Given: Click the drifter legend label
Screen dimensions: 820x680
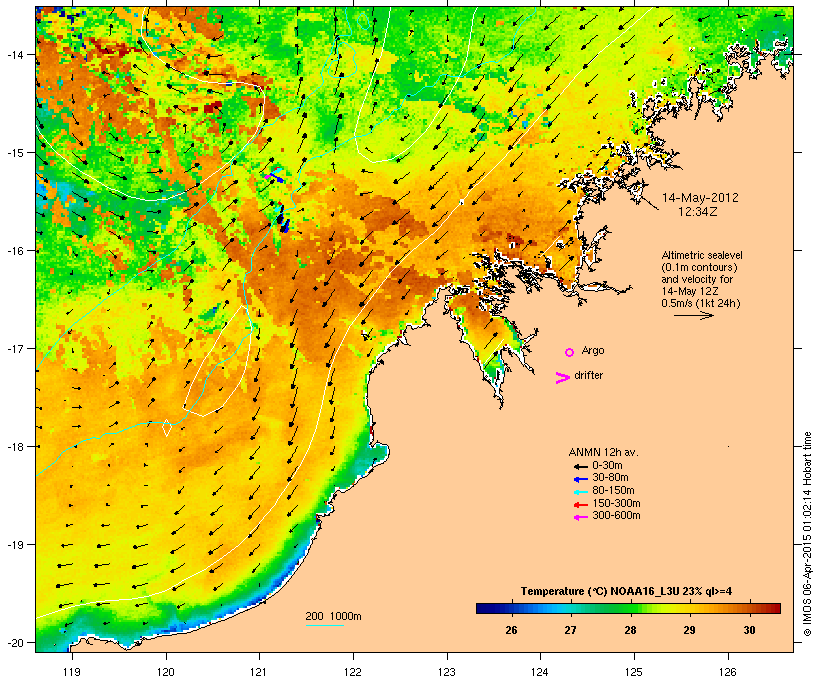Looking at the screenshot, I should [x=588, y=375].
